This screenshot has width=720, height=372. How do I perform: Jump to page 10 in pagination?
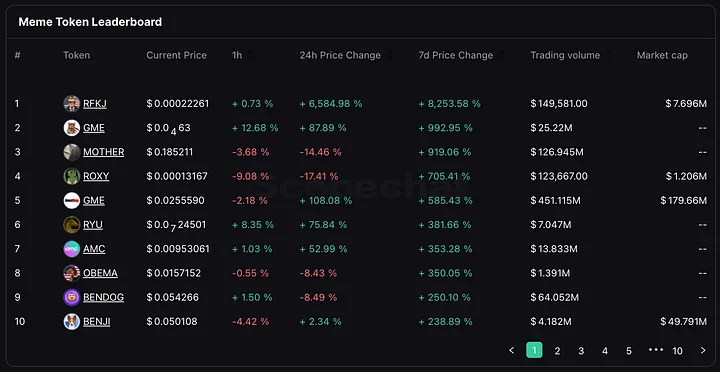point(677,351)
